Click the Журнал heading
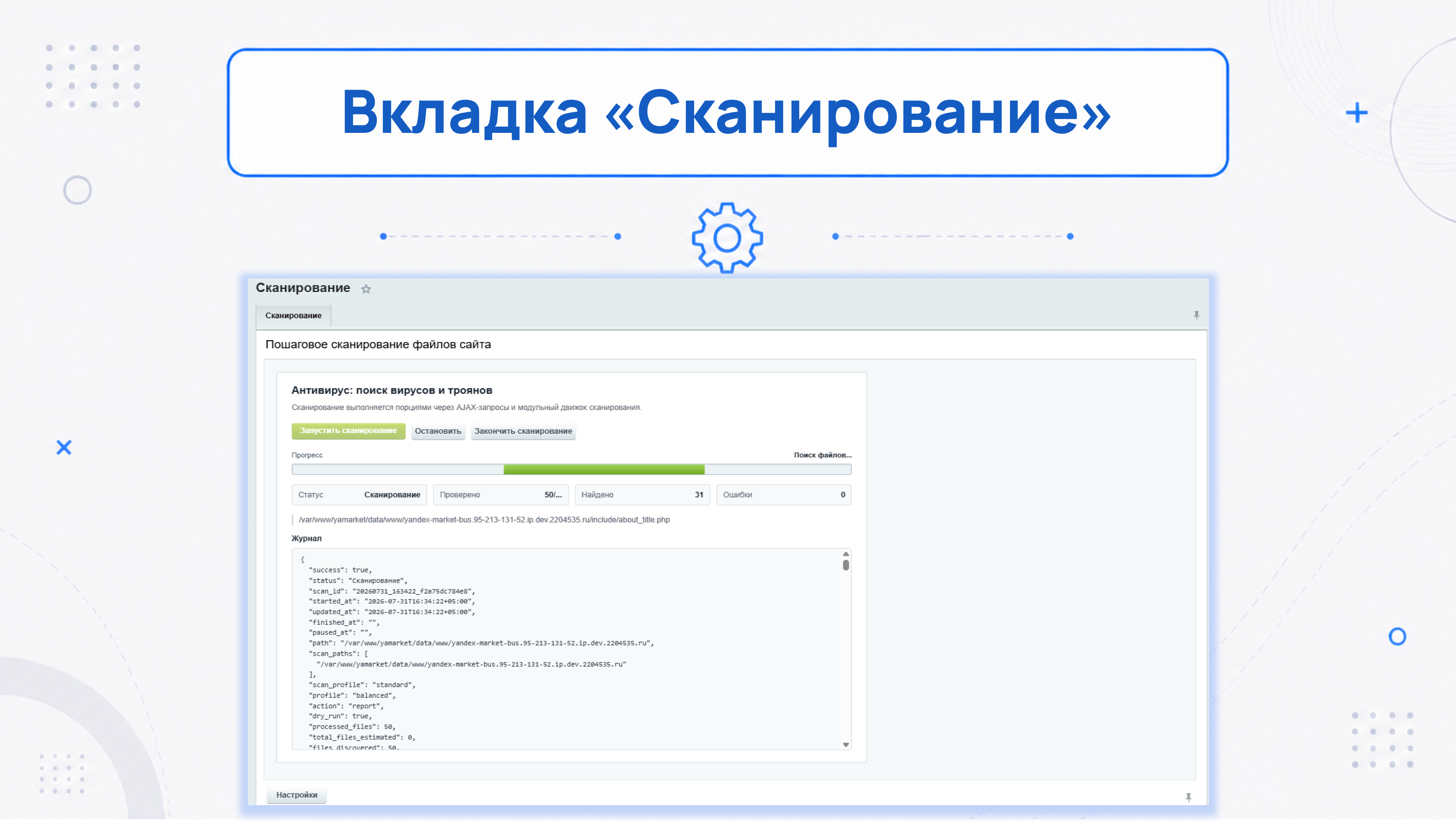This screenshot has width=1456, height=824. coord(306,539)
